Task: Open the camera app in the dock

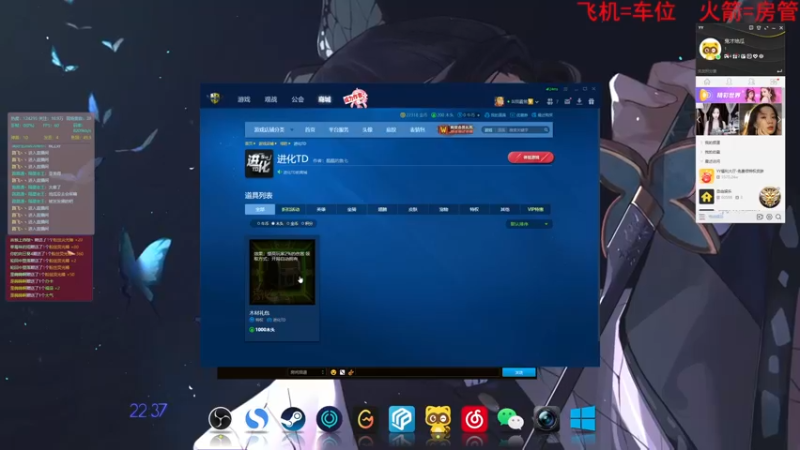Action: coord(546,419)
